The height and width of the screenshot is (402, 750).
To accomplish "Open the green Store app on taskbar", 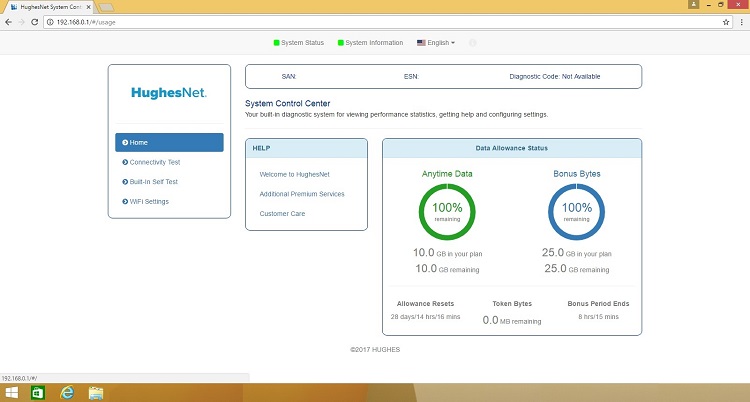I will [x=38, y=393].
